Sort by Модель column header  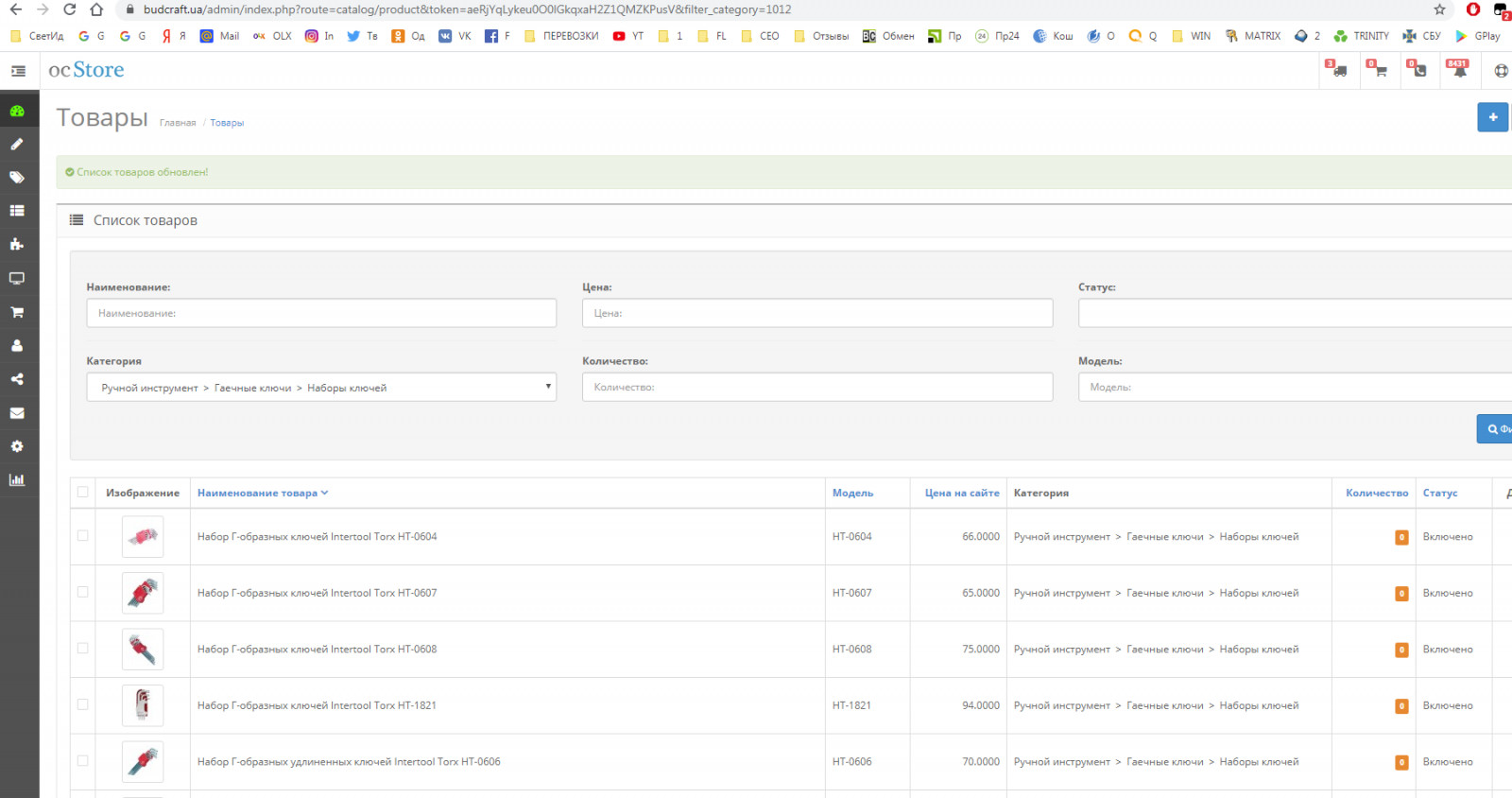(852, 493)
